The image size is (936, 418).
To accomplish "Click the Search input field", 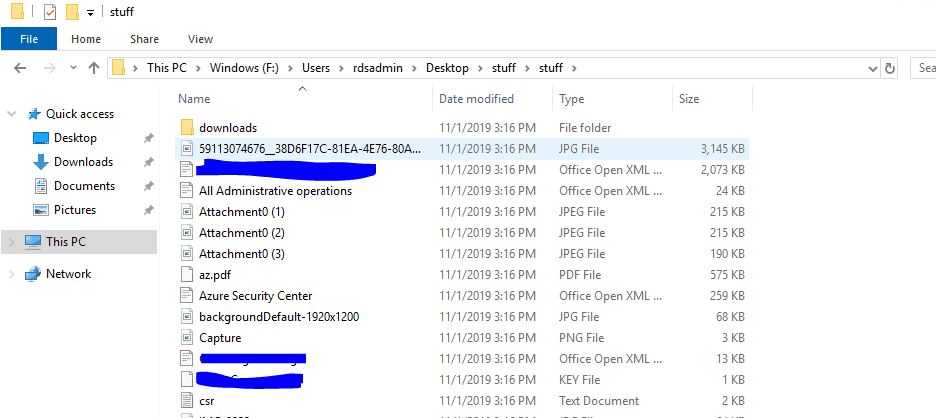I will [x=924, y=68].
